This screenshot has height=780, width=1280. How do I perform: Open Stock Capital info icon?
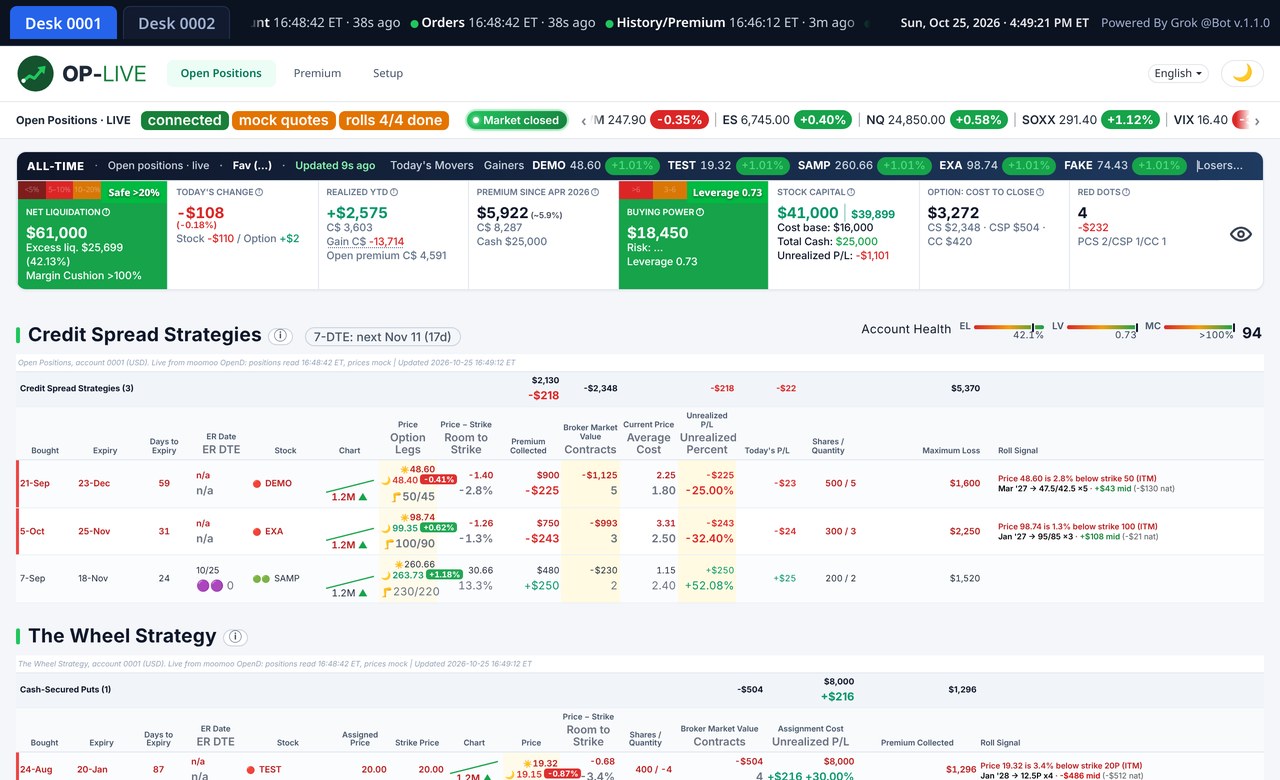tap(851, 192)
